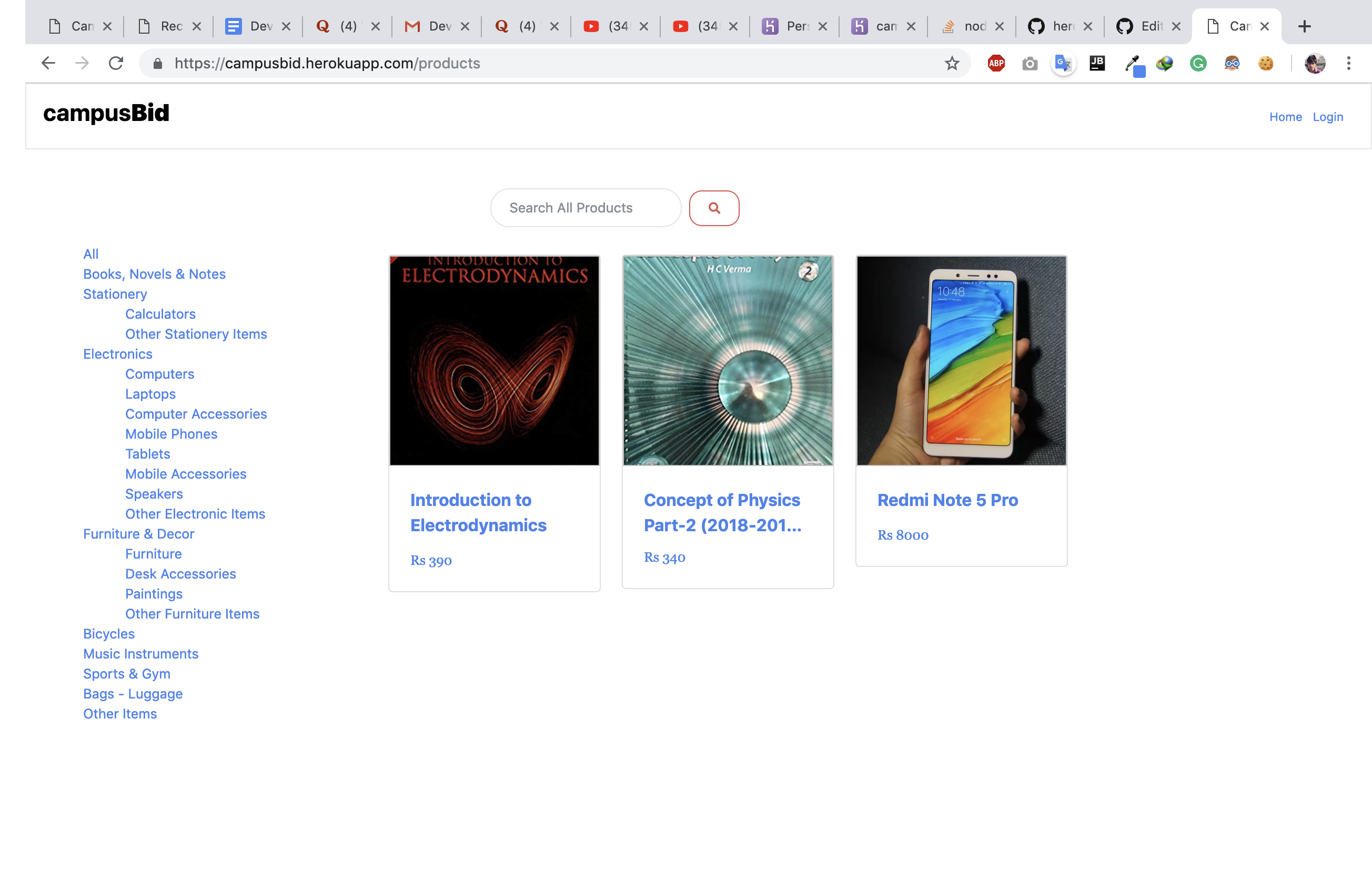Image resolution: width=1372 pixels, height=871 pixels.
Task: Open a new tab with plus button
Action: [1304, 26]
